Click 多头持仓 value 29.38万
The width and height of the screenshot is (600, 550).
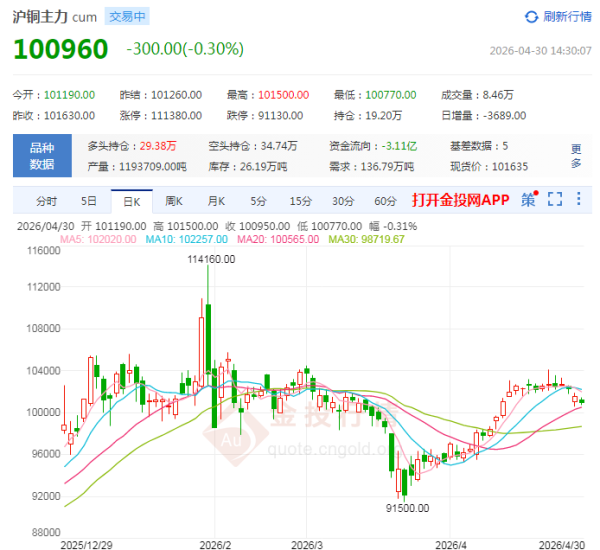(x=158, y=146)
